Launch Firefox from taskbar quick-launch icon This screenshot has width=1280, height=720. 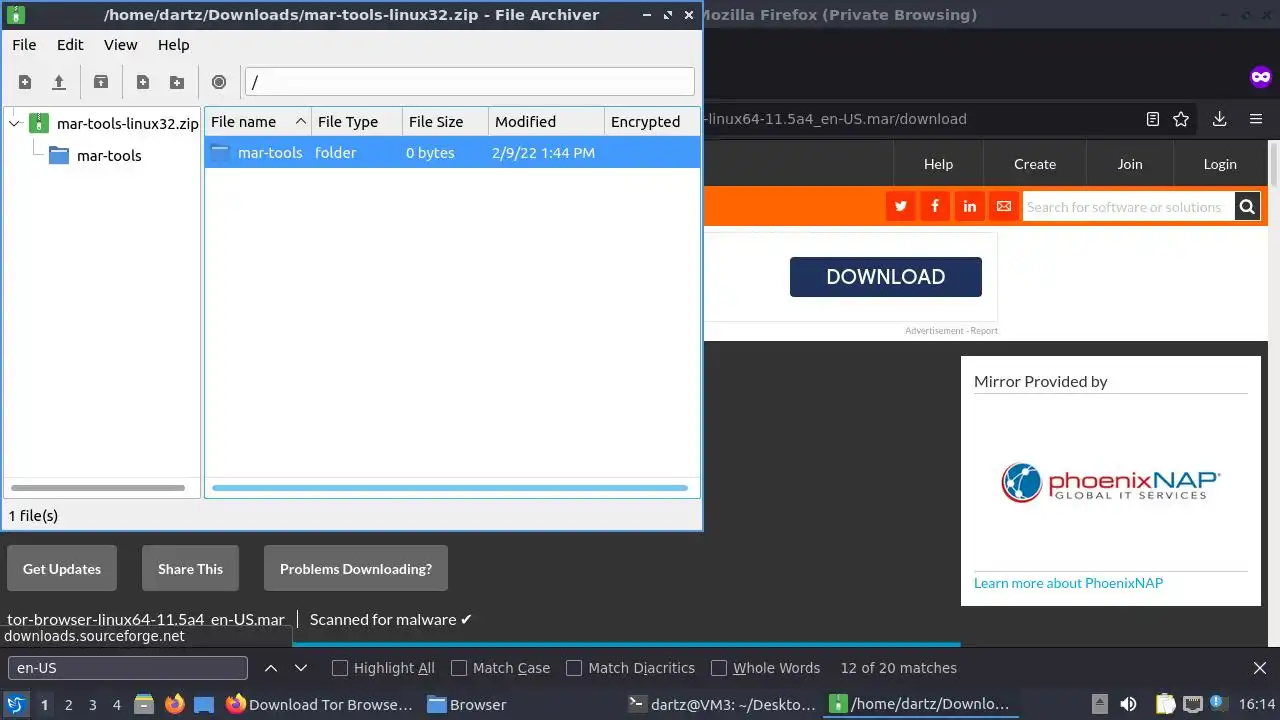click(x=174, y=704)
